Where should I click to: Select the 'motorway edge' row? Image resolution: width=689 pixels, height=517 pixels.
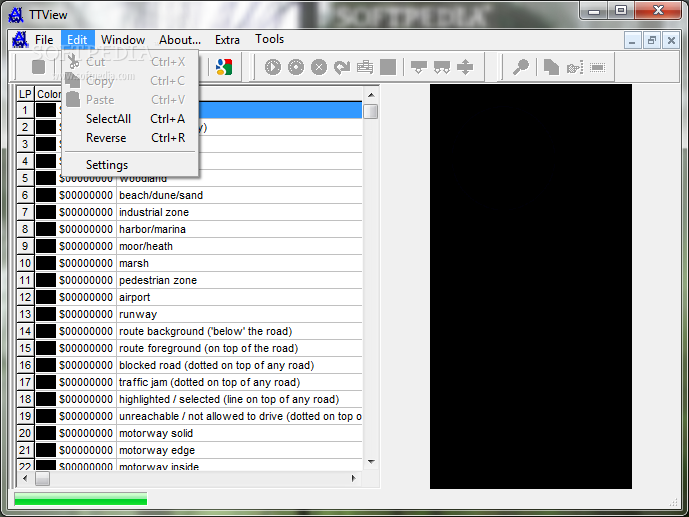coord(189,450)
